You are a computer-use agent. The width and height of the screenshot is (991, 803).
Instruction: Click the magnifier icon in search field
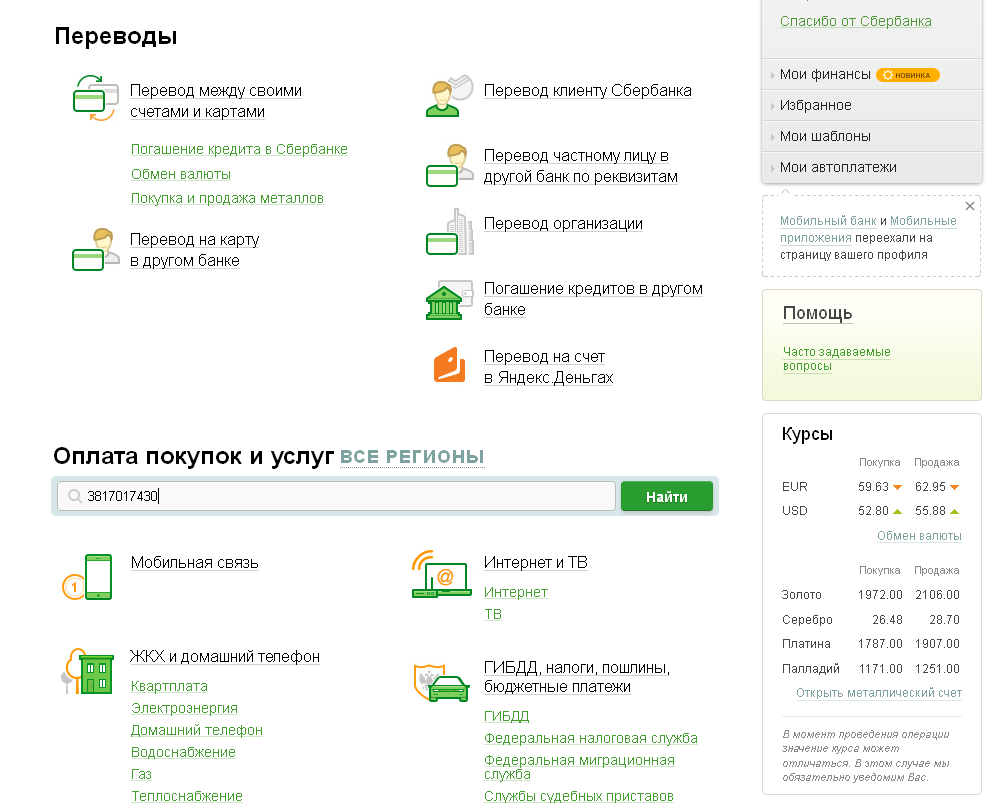tap(75, 496)
